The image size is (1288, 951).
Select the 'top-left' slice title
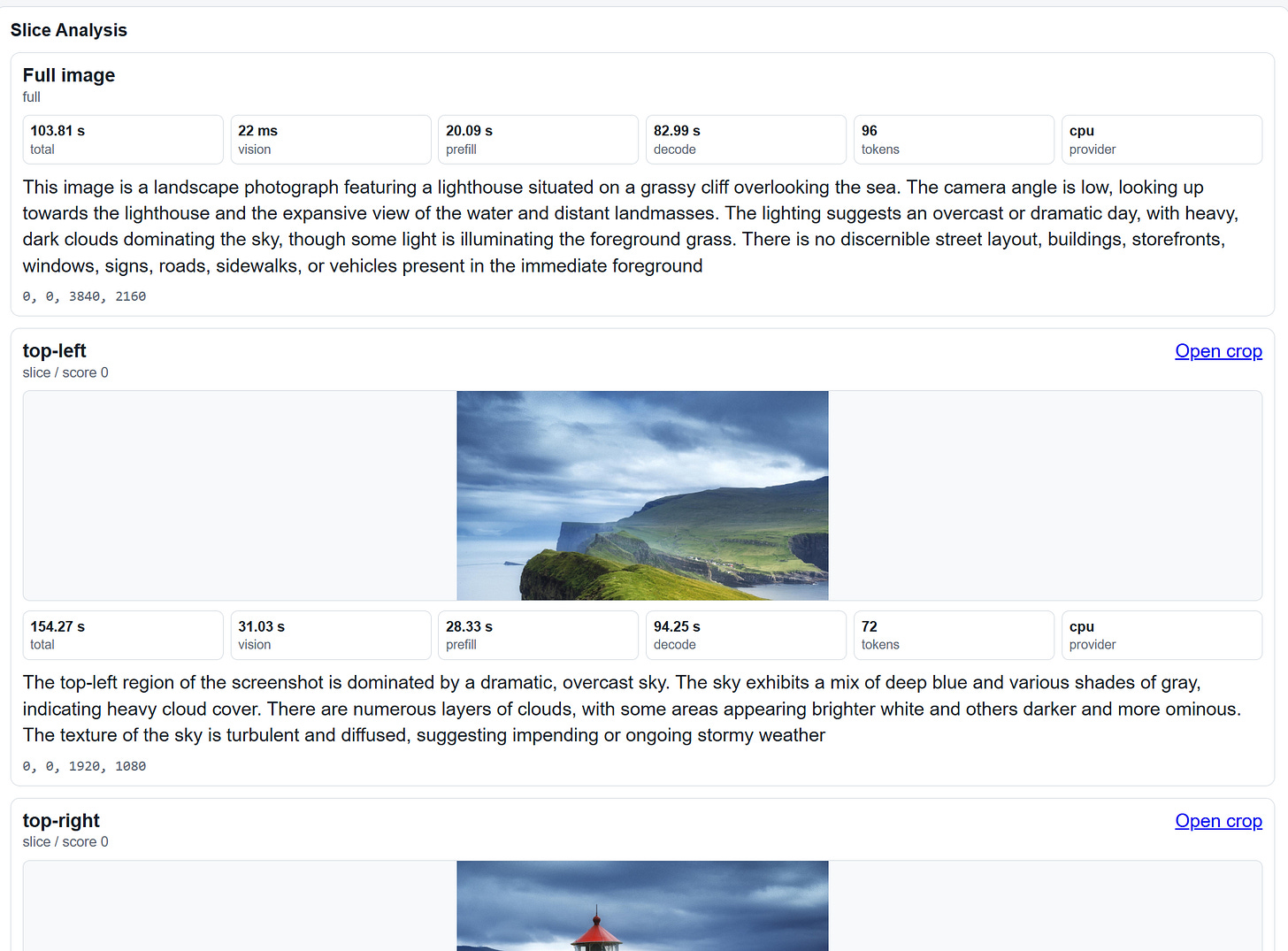point(55,351)
